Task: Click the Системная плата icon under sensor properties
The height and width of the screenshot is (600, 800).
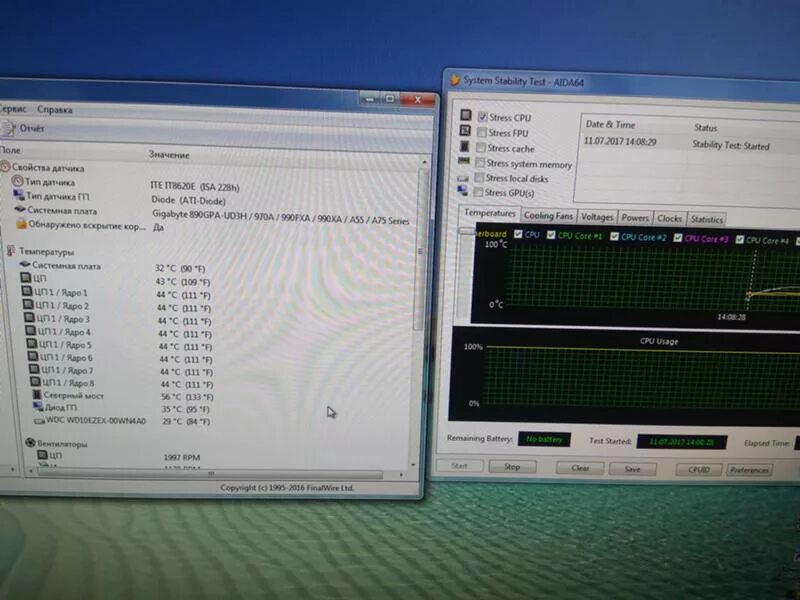Action: [x=20, y=209]
